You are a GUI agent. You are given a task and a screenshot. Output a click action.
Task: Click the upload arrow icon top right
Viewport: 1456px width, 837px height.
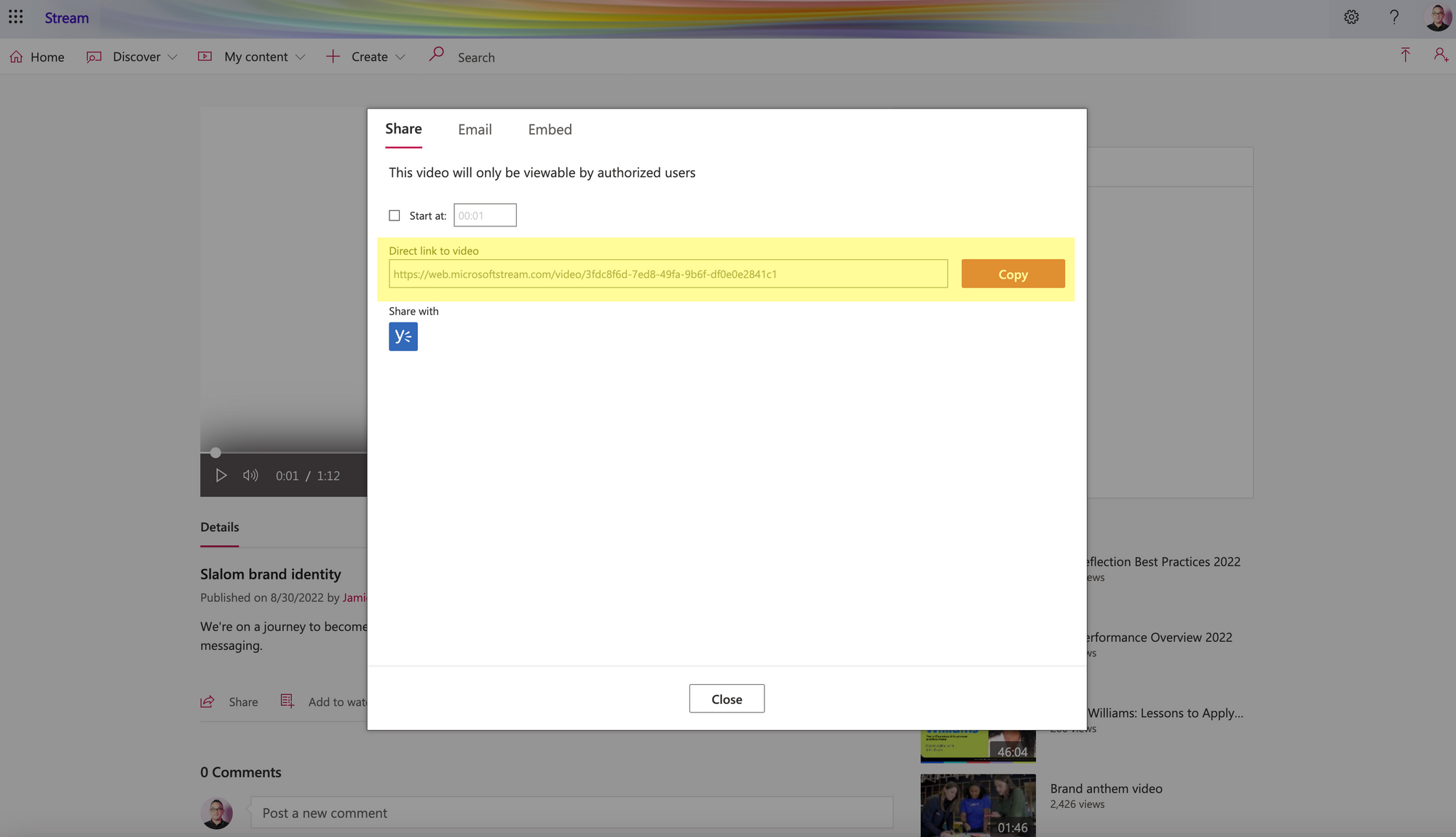click(1405, 55)
